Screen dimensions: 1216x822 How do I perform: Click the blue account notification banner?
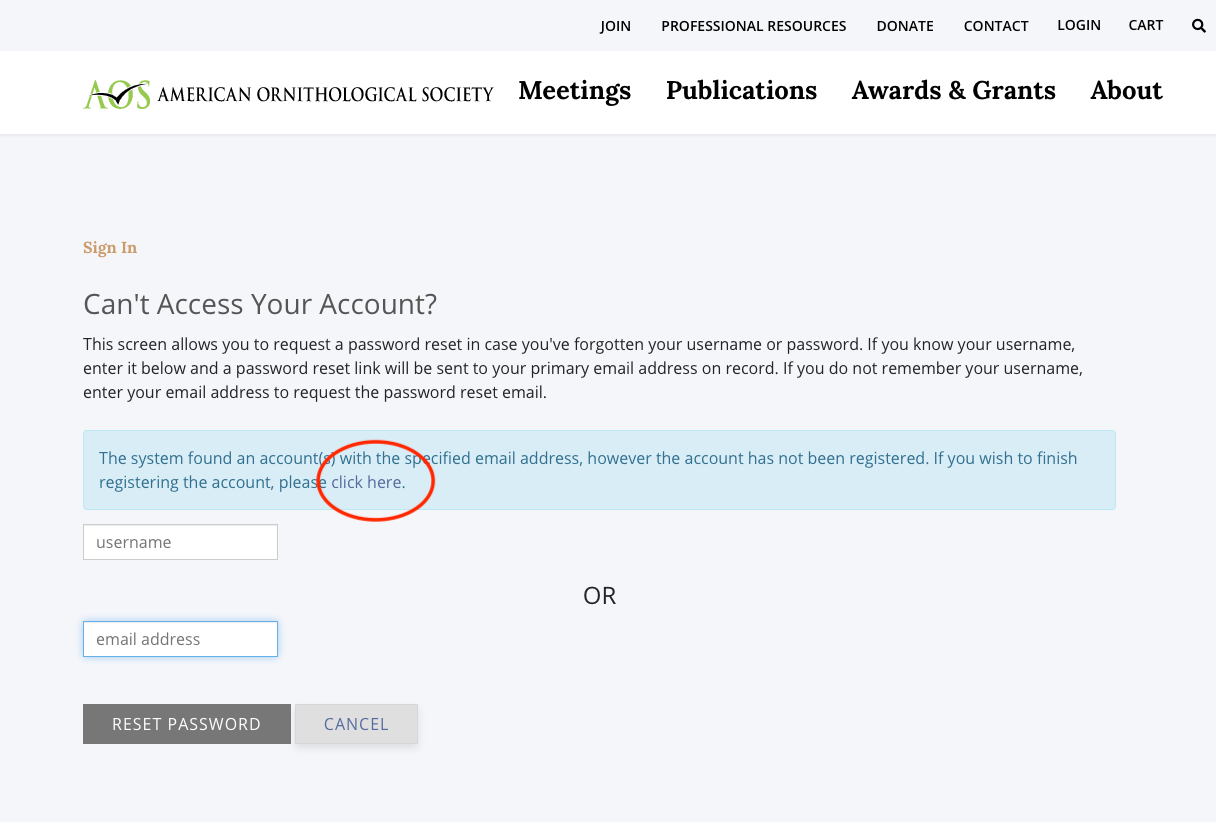pyautogui.click(x=700, y=470)
